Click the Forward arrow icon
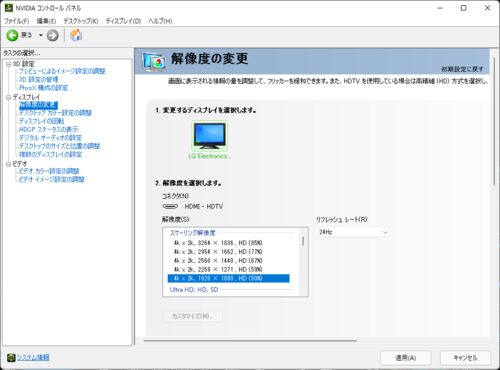 (x=52, y=35)
